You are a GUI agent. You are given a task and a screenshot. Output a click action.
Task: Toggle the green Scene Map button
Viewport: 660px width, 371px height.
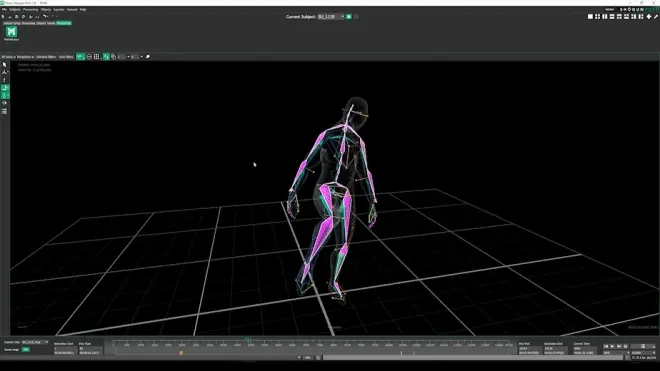(26, 350)
